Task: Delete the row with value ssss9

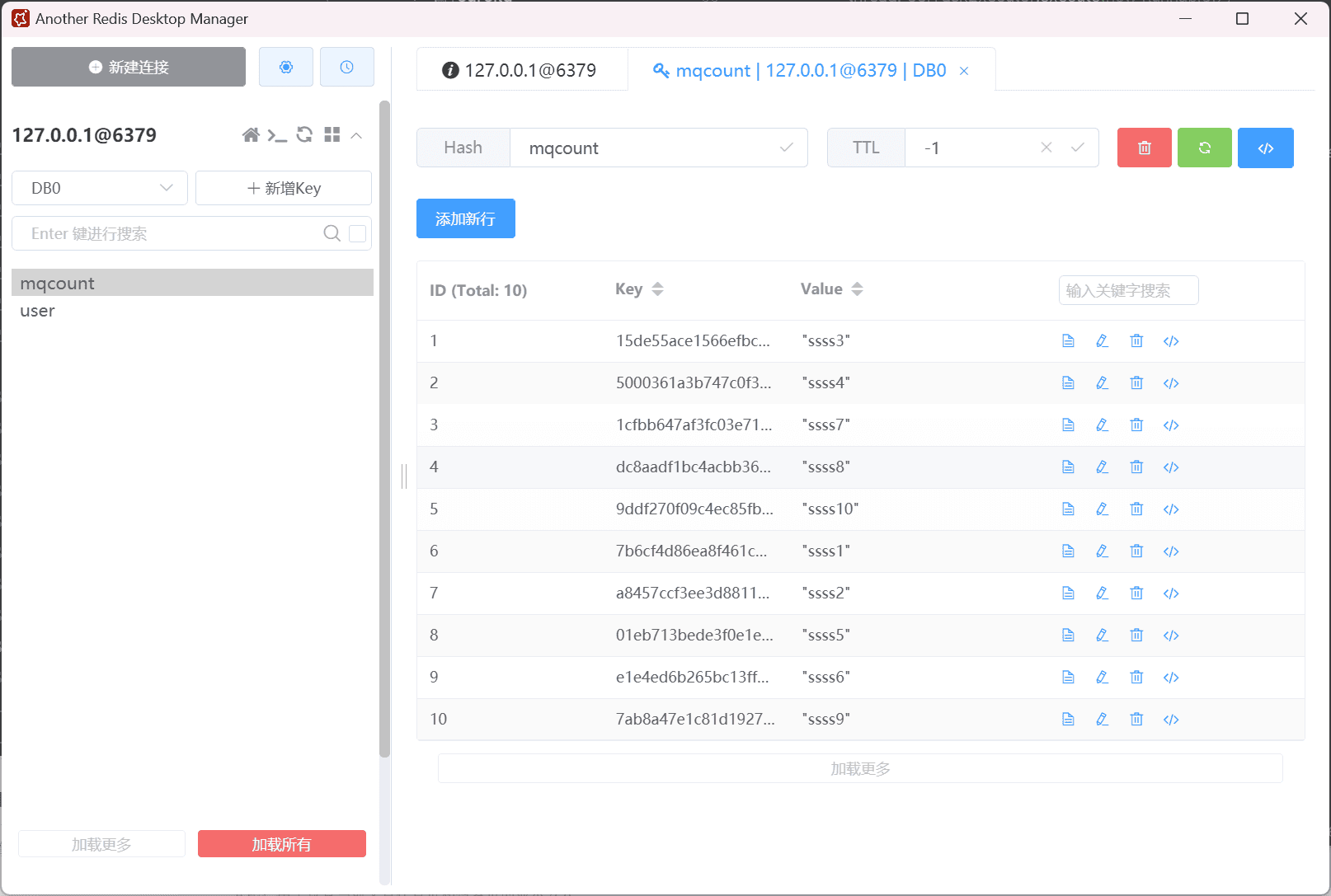Action: pyautogui.click(x=1136, y=720)
